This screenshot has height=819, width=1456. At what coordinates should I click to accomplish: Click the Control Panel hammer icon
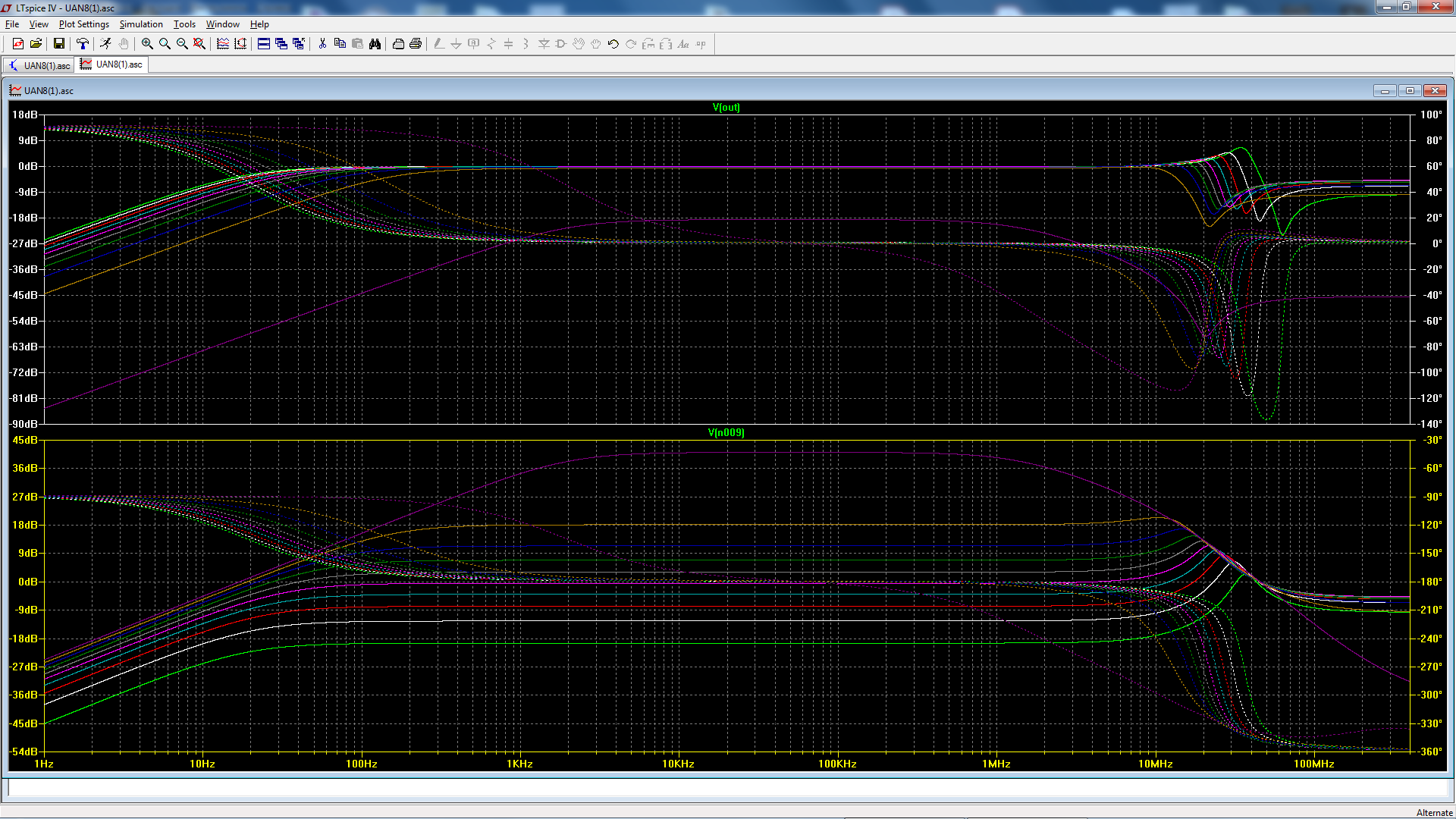point(83,44)
